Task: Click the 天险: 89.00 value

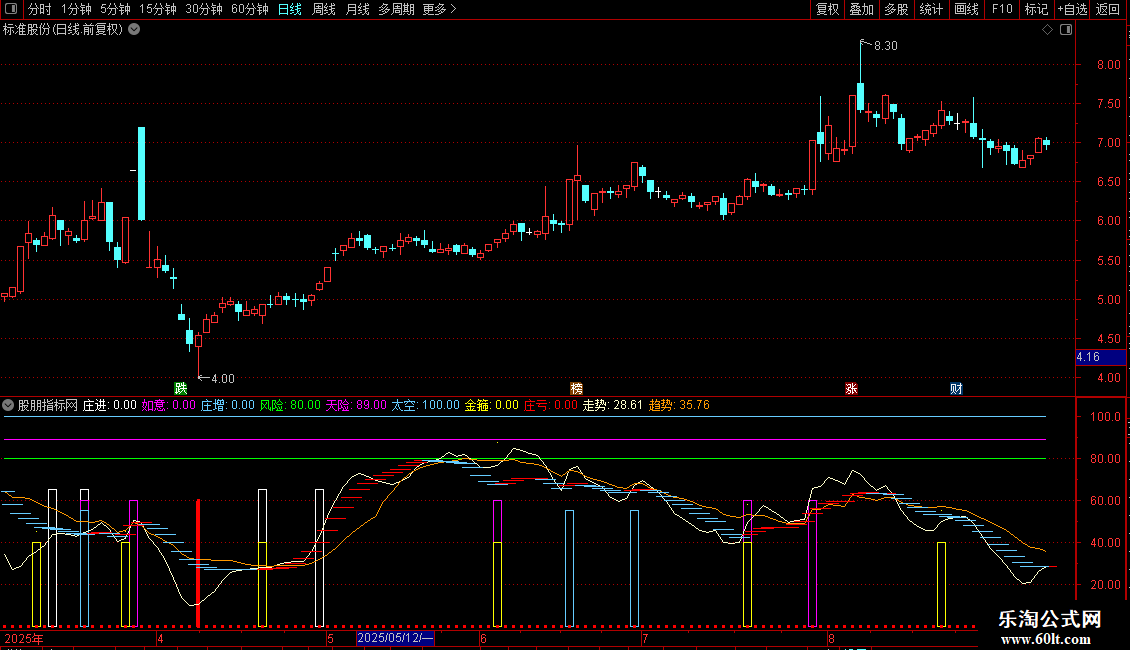Action: [x=356, y=405]
